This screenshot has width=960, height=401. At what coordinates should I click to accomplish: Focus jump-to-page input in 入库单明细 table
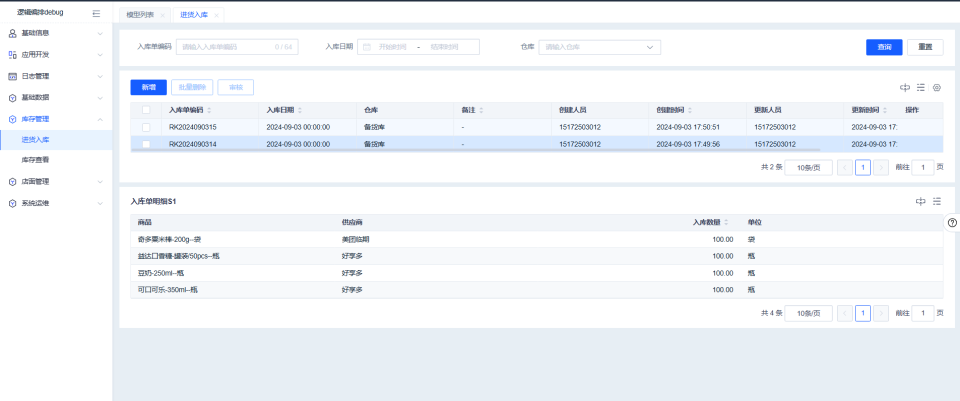pos(923,313)
